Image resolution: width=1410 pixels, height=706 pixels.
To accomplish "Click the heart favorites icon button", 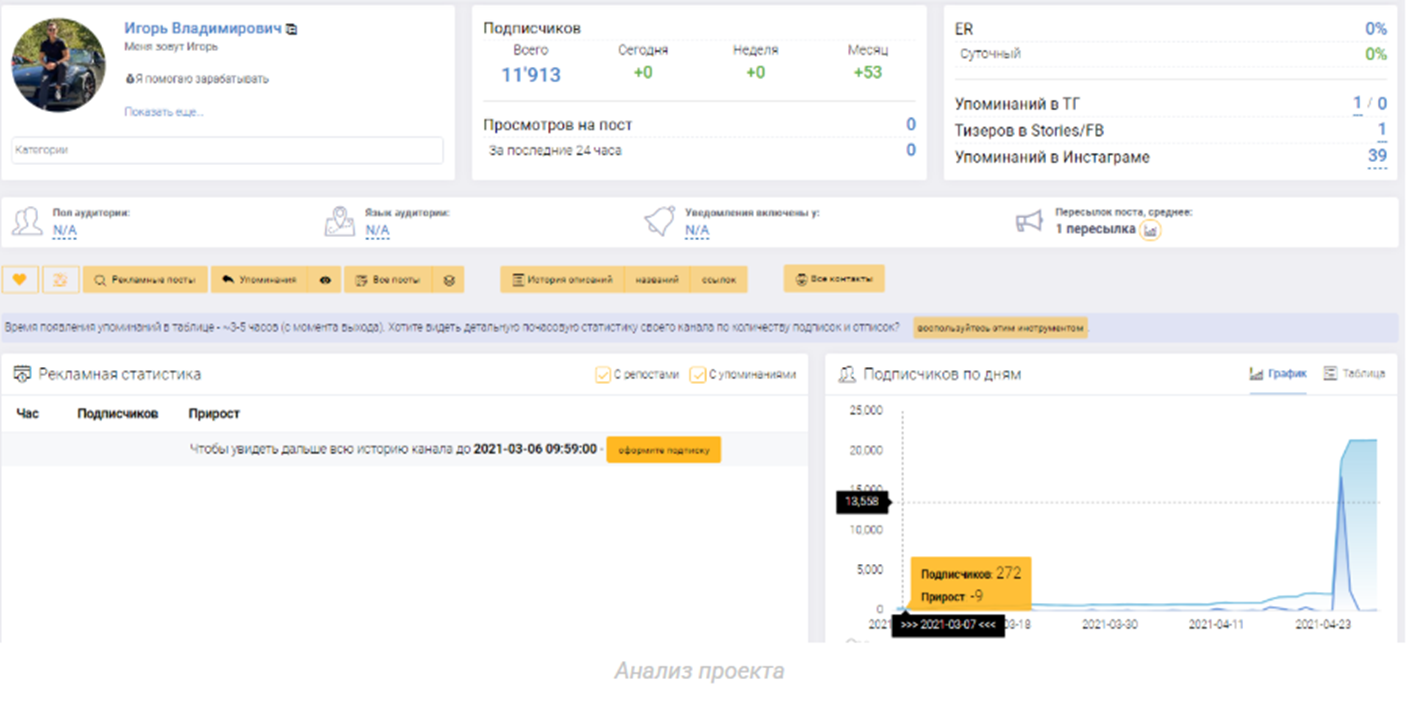I will pos(20,280).
